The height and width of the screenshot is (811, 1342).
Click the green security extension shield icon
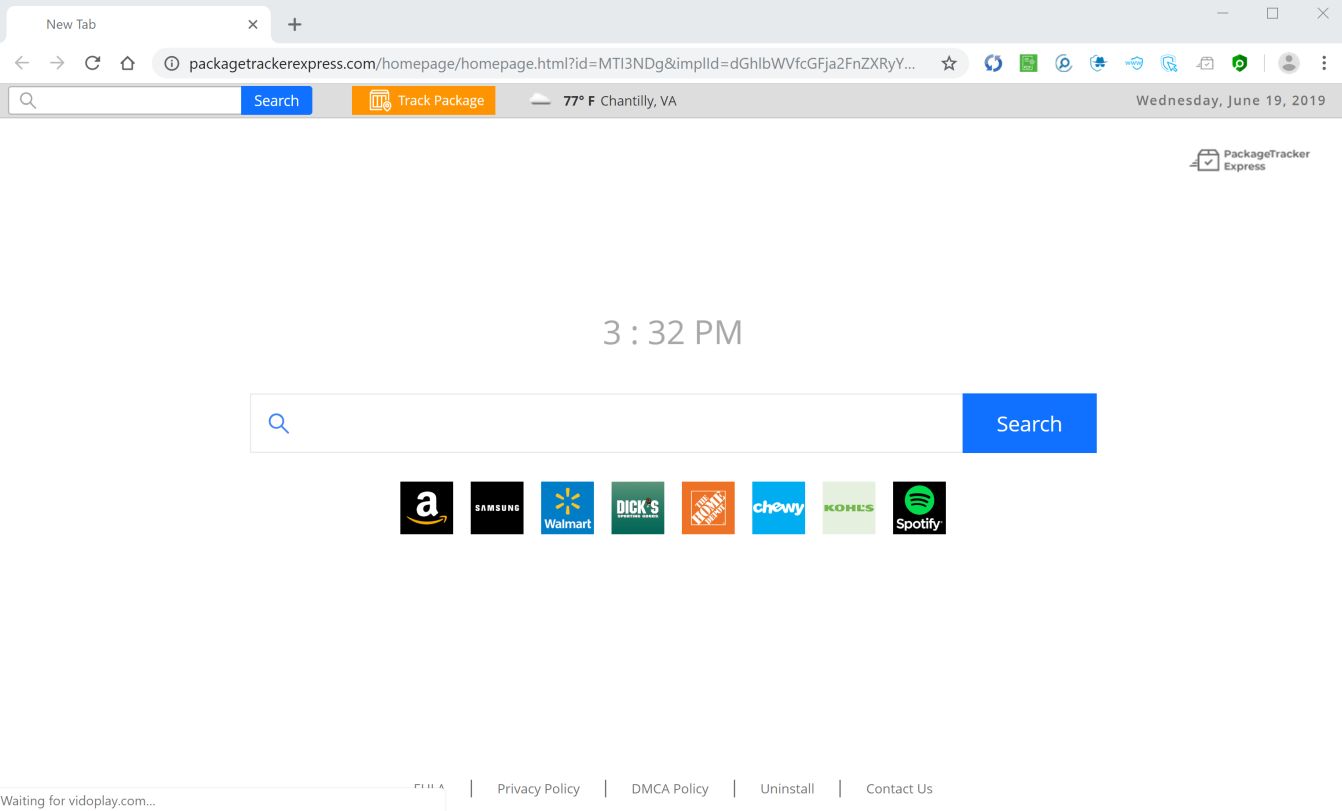point(1239,62)
